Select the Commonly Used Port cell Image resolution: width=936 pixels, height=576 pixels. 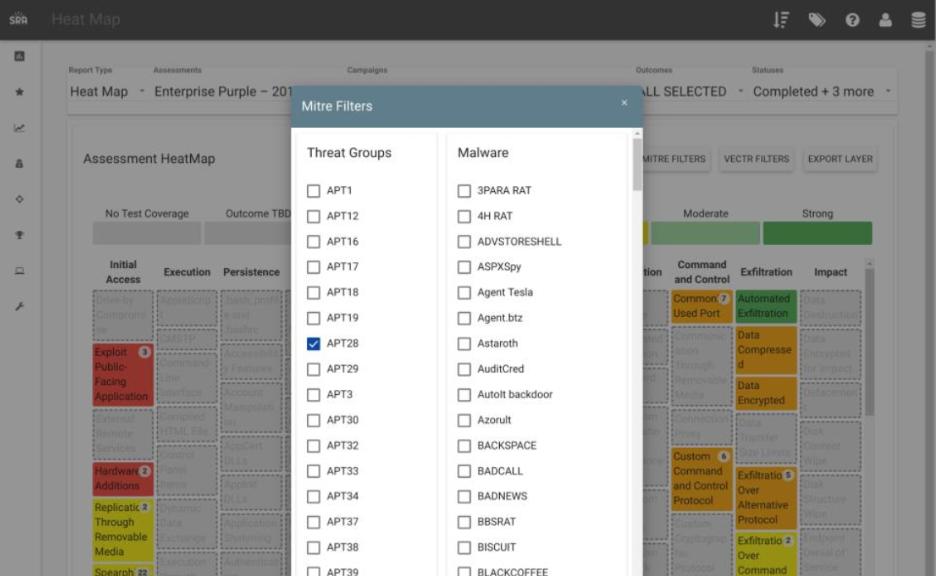click(701, 306)
